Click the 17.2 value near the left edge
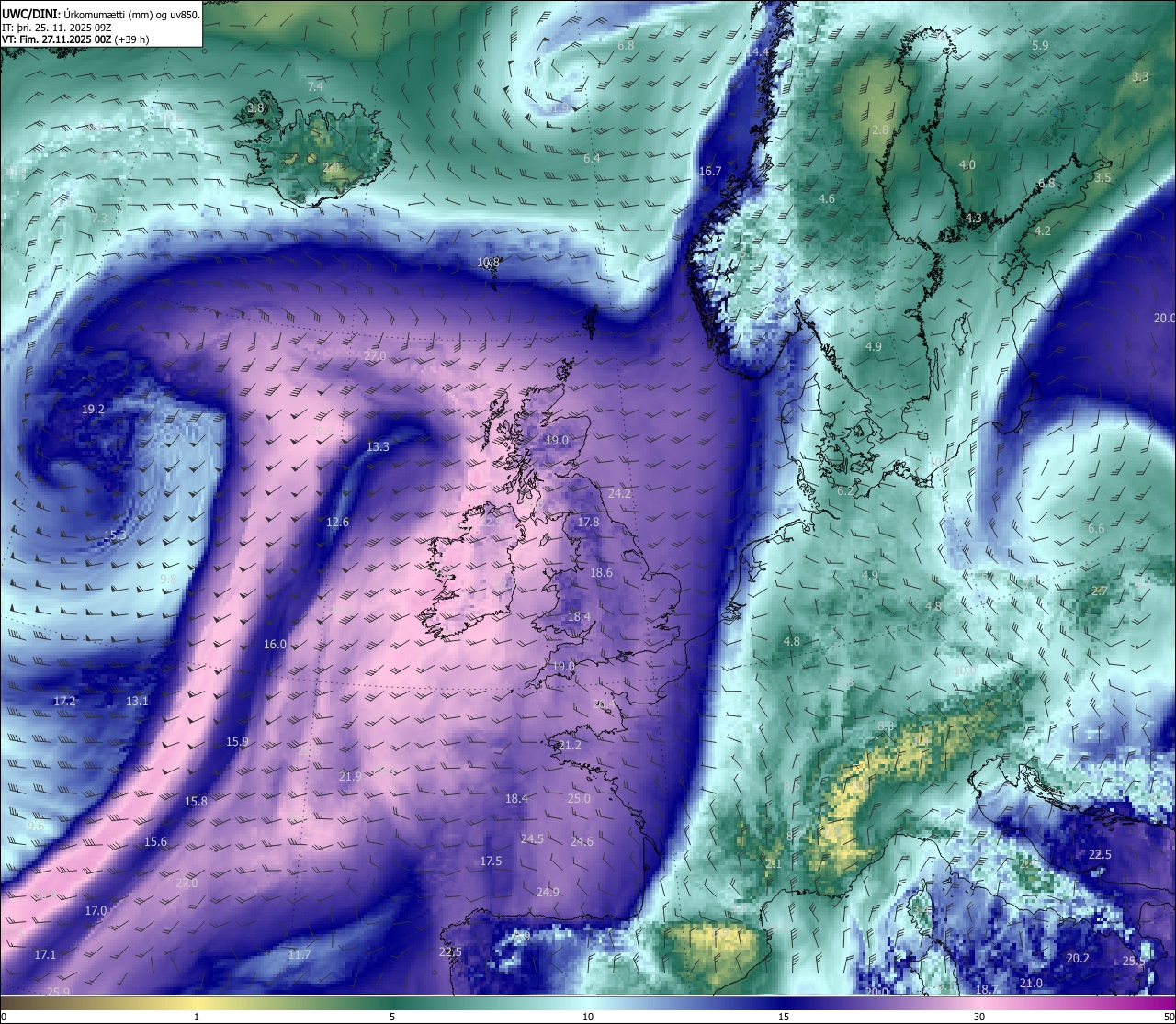The height and width of the screenshot is (1024, 1176). (64, 702)
